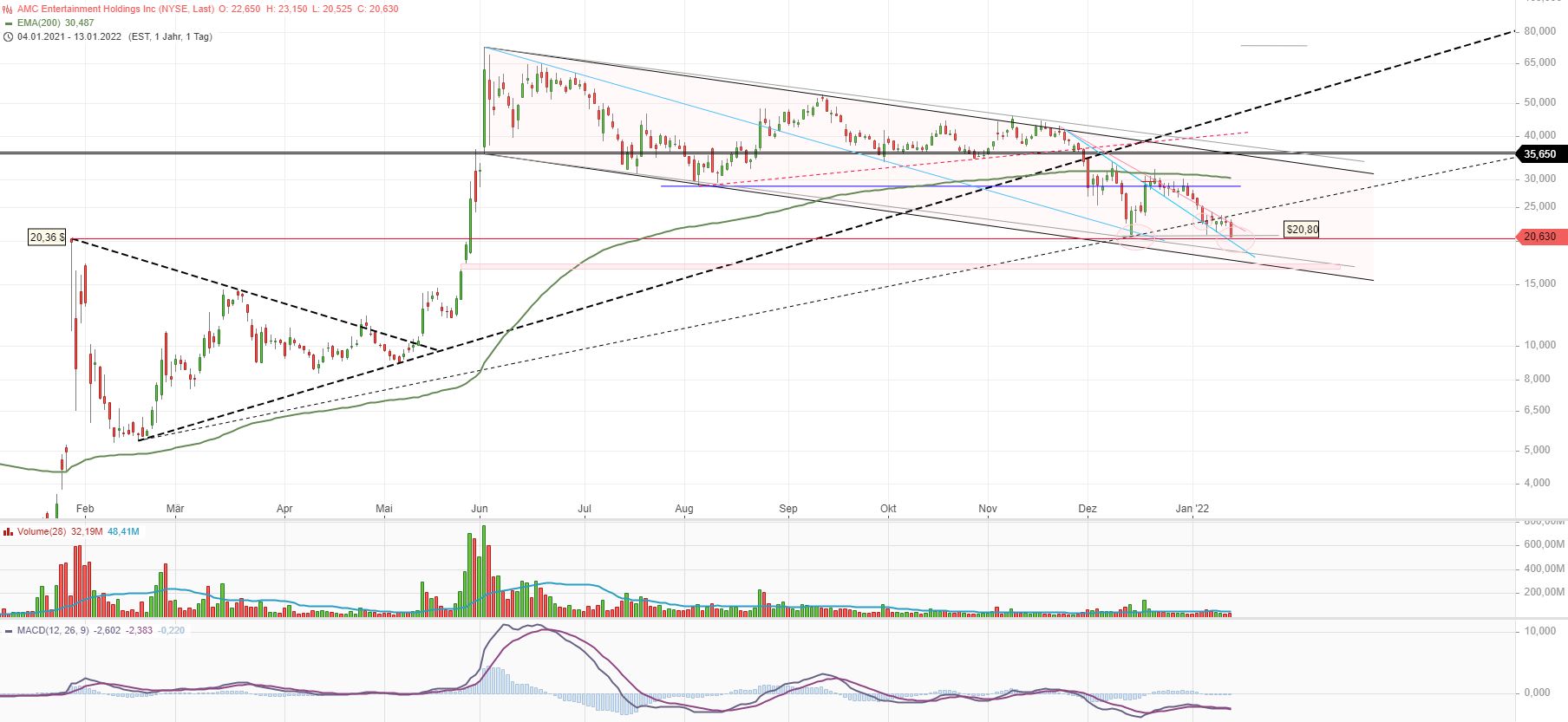The image size is (1568, 722).
Task: Click the Mär label on time axis
Action: 175,509
